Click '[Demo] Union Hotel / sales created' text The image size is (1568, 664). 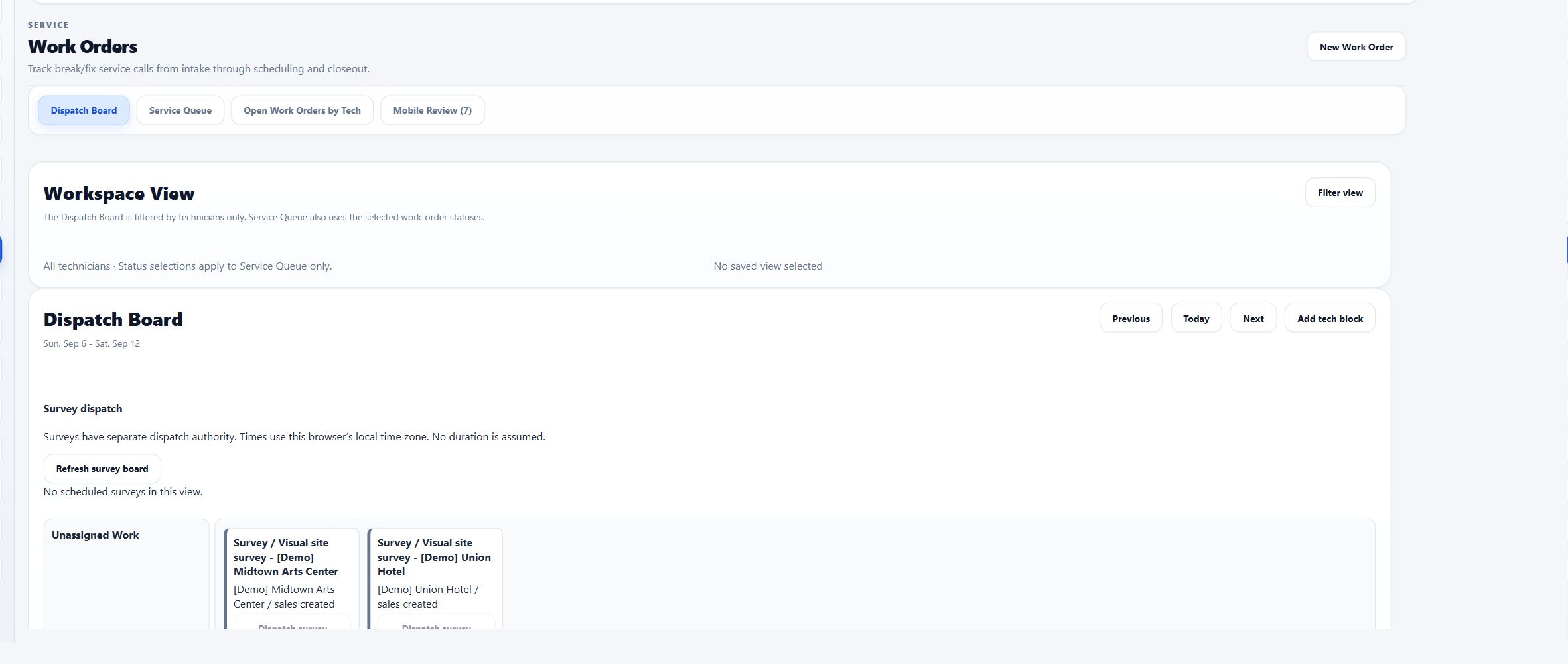428,597
